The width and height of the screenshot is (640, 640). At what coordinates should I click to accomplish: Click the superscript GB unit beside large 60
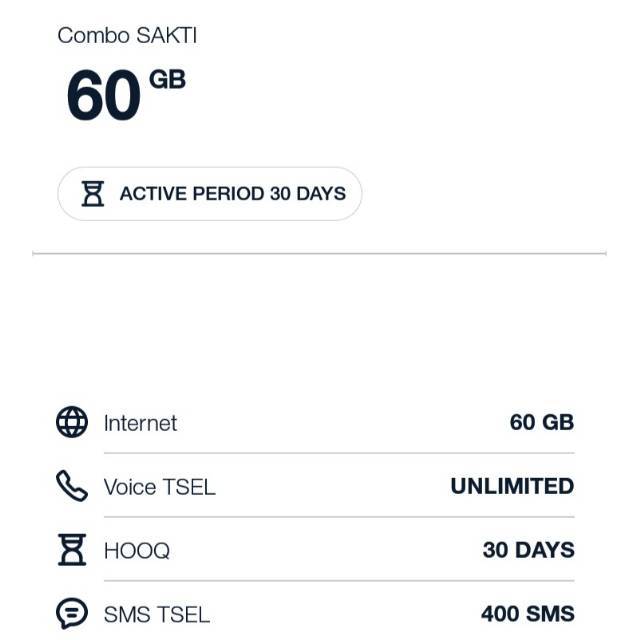coord(167,79)
